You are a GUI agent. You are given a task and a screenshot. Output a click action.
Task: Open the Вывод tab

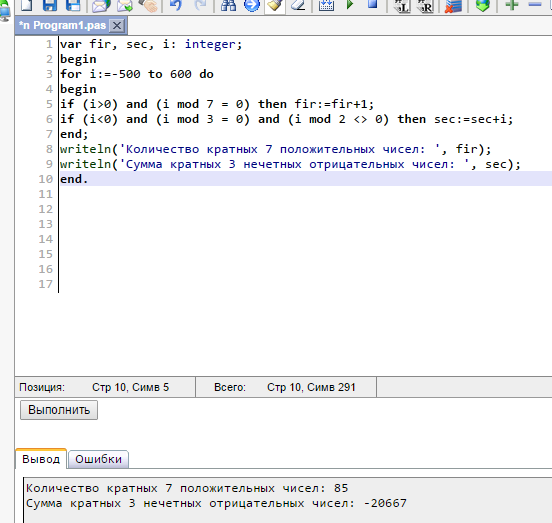pos(41,459)
